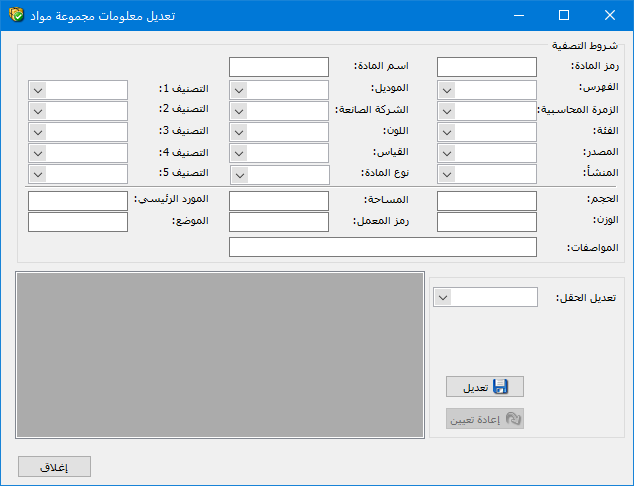Focus the الحجم input field

pos(487,201)
